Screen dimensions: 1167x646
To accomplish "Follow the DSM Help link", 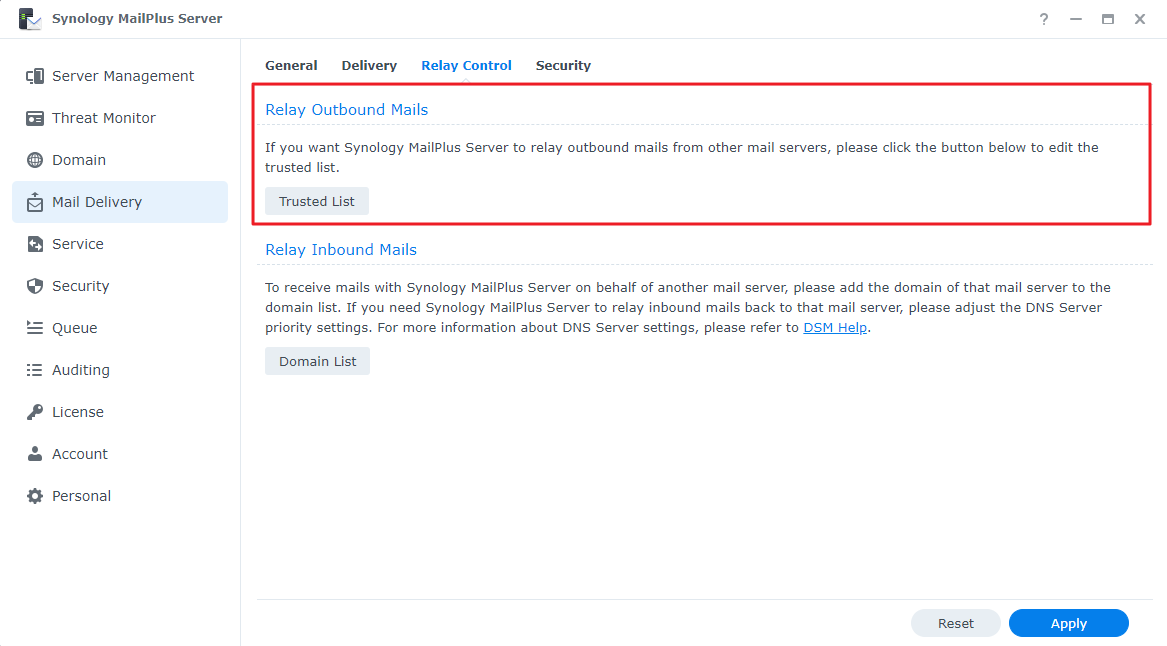I will pos(835,327).
